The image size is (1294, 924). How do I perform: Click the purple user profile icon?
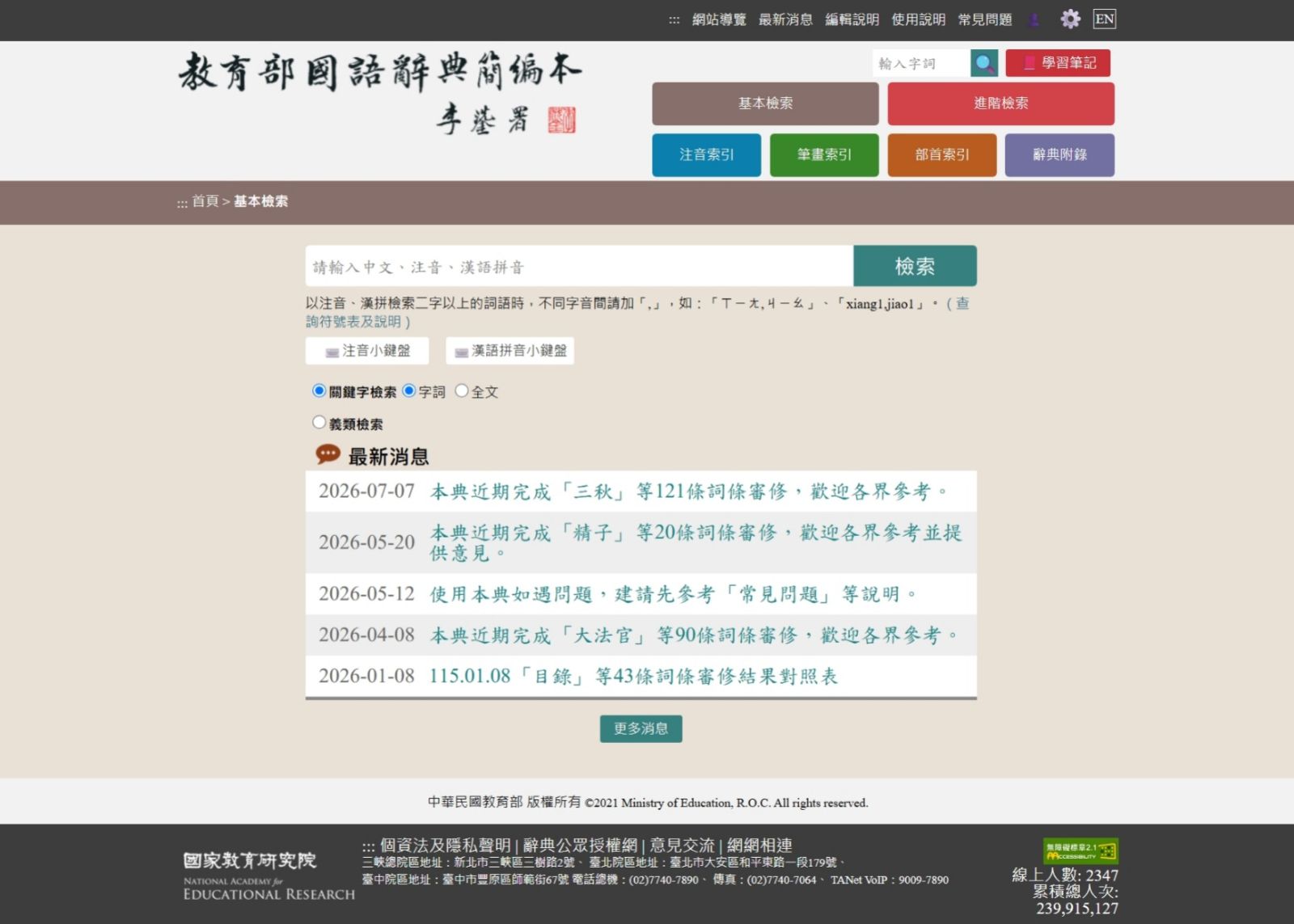(x=1034, y=19)
